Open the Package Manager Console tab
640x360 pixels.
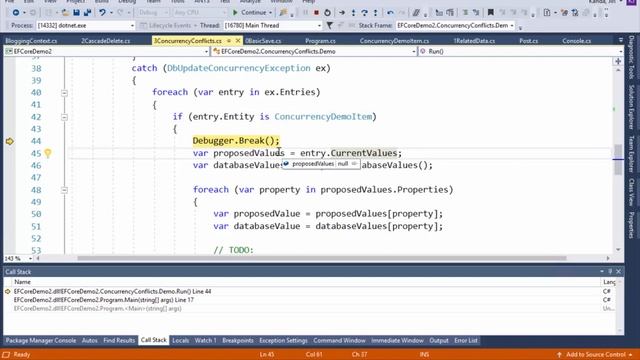[41, 340]
